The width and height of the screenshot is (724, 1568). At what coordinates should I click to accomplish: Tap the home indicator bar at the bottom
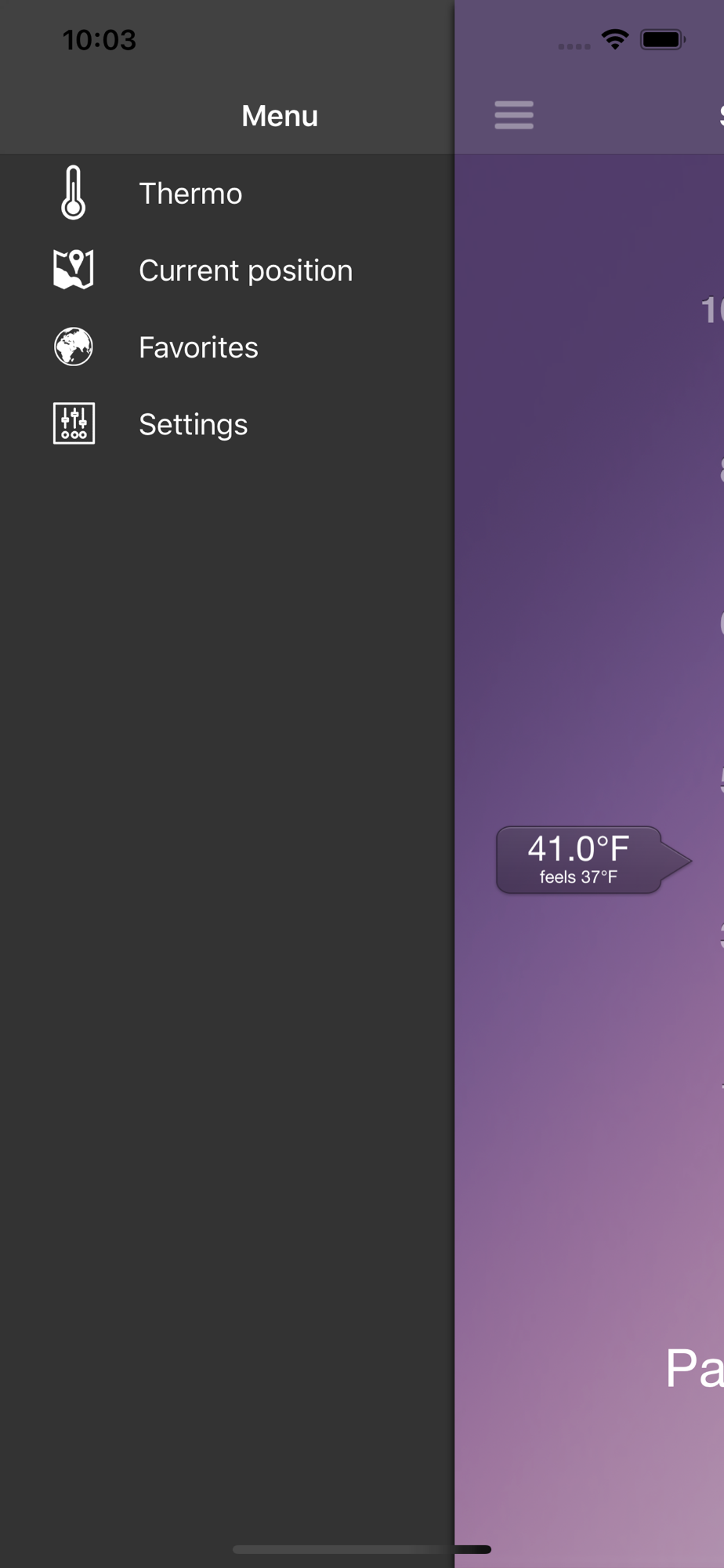point(362,1549)
